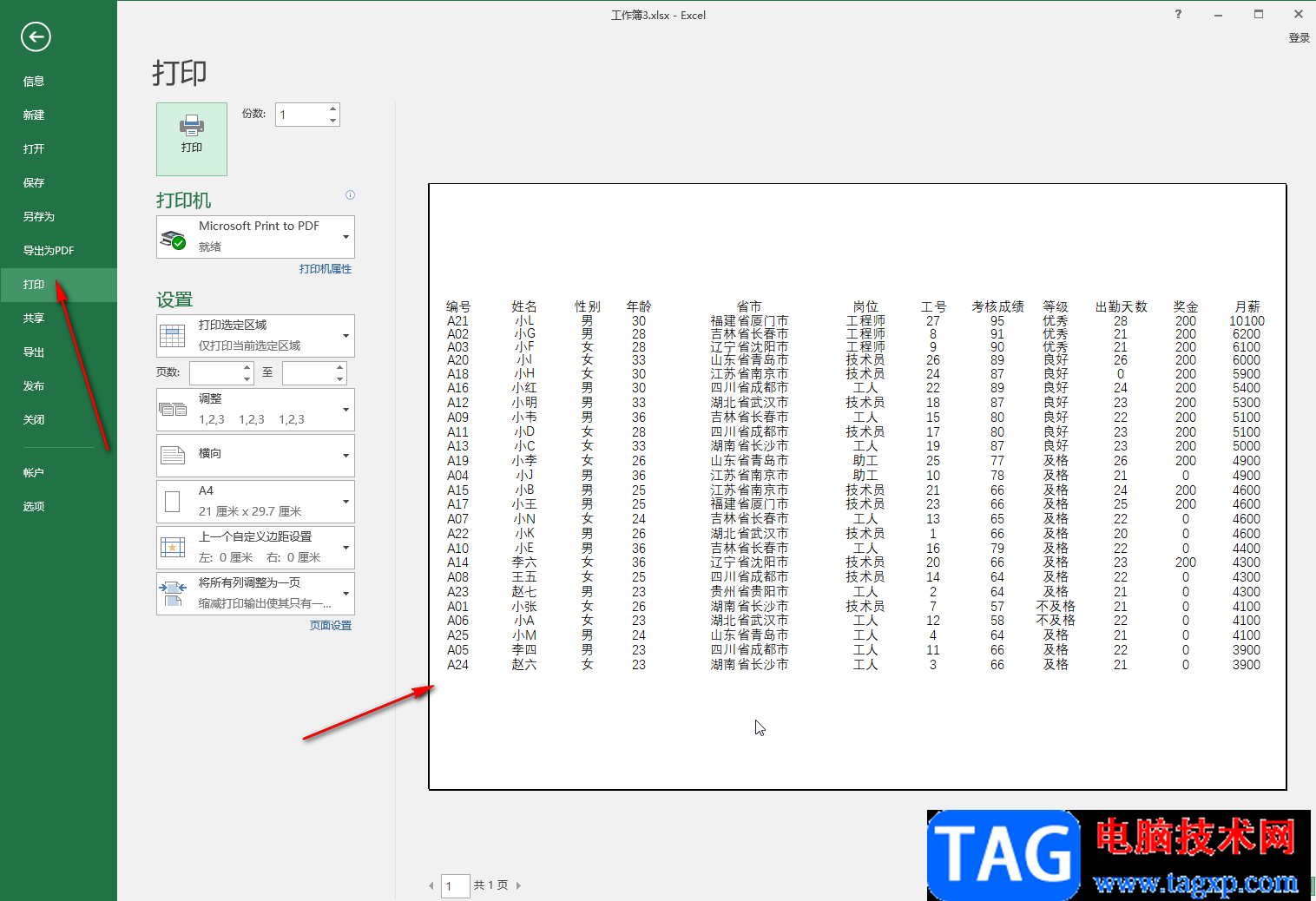Decrease the number of copies
The image size is (1316, 901).
point(332,121)
